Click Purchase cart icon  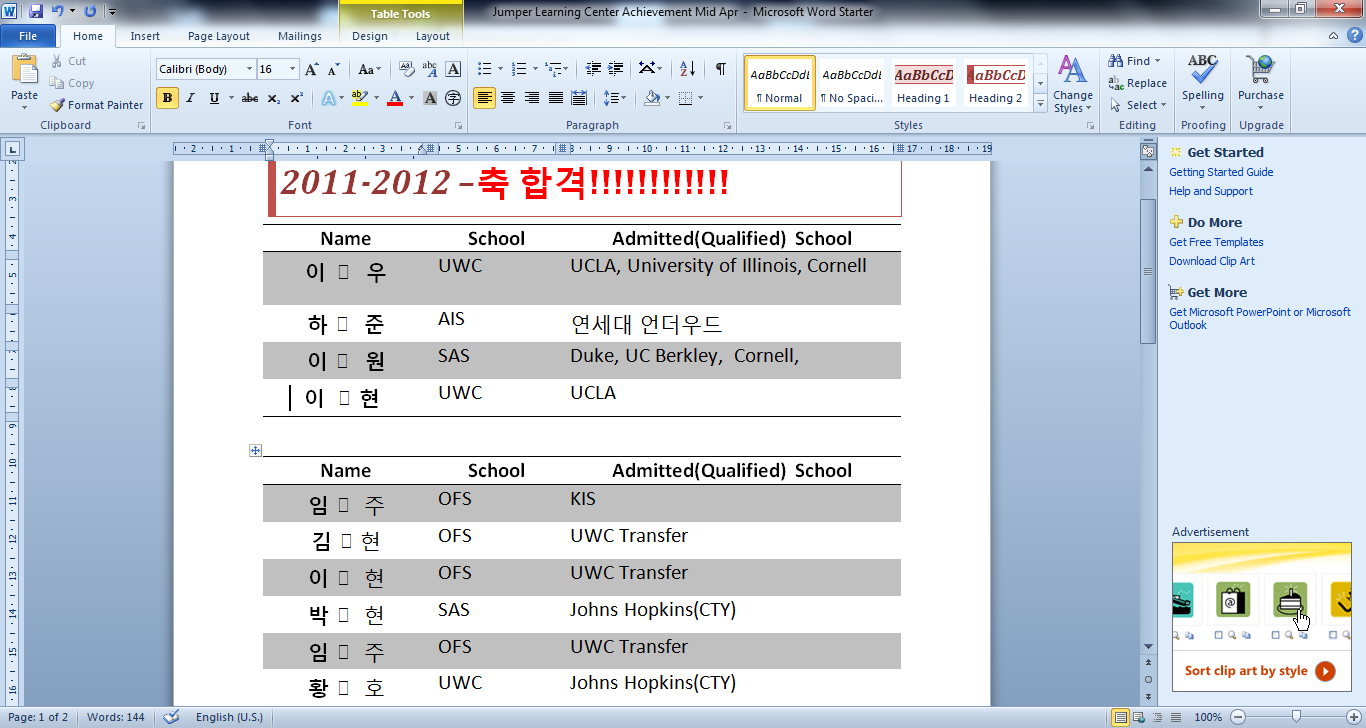[x=1260, y=71]
